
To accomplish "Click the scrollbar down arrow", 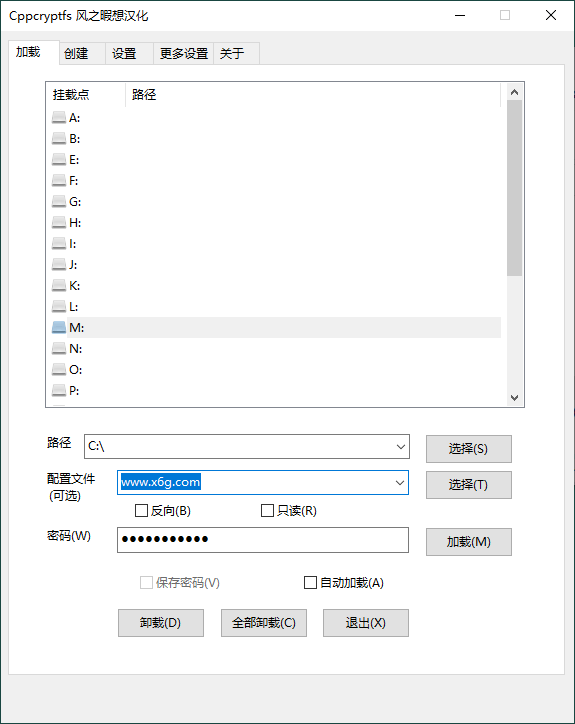I will tap(514, 398).
